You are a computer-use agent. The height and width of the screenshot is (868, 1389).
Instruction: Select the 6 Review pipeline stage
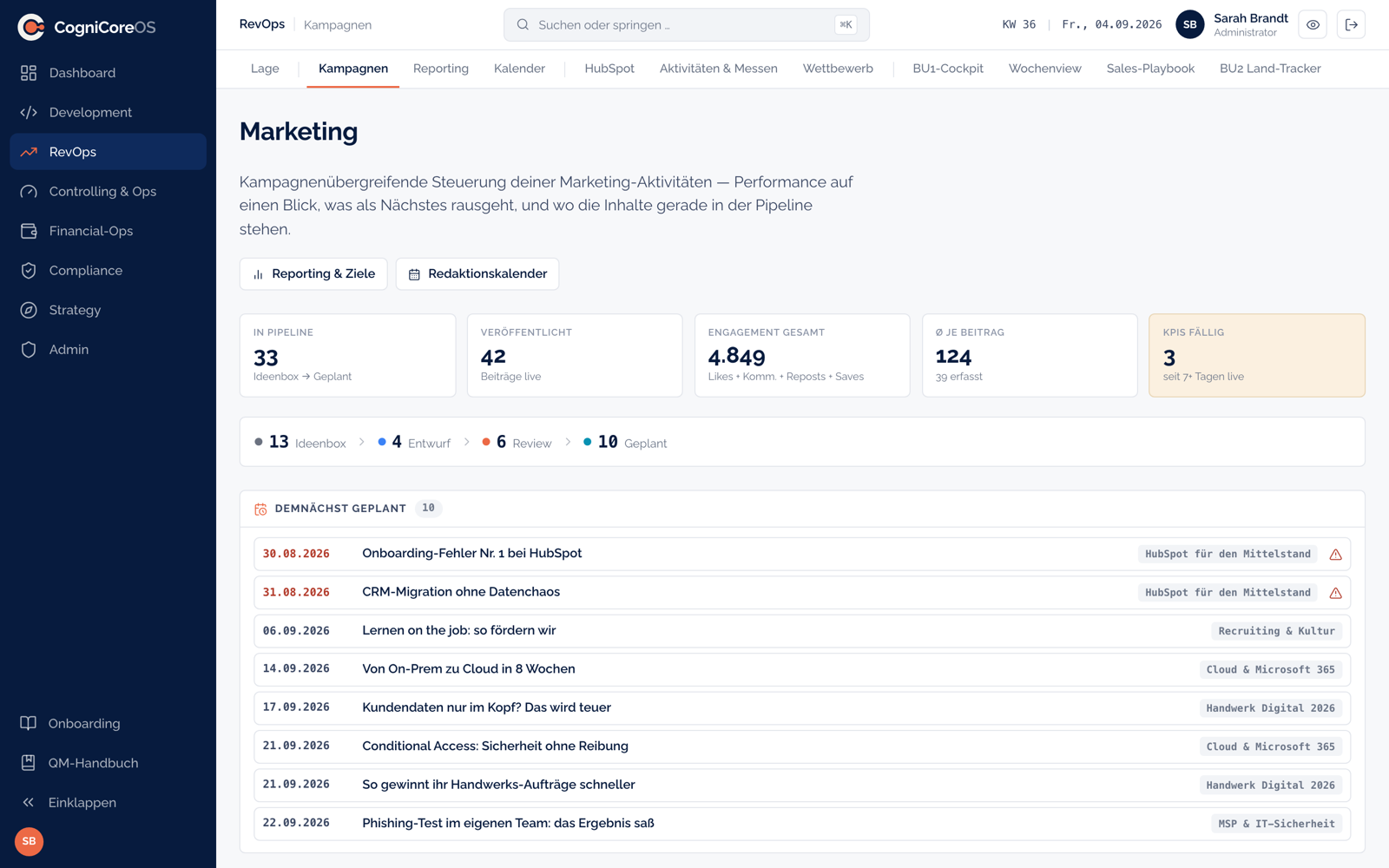(x=517, y=442)
